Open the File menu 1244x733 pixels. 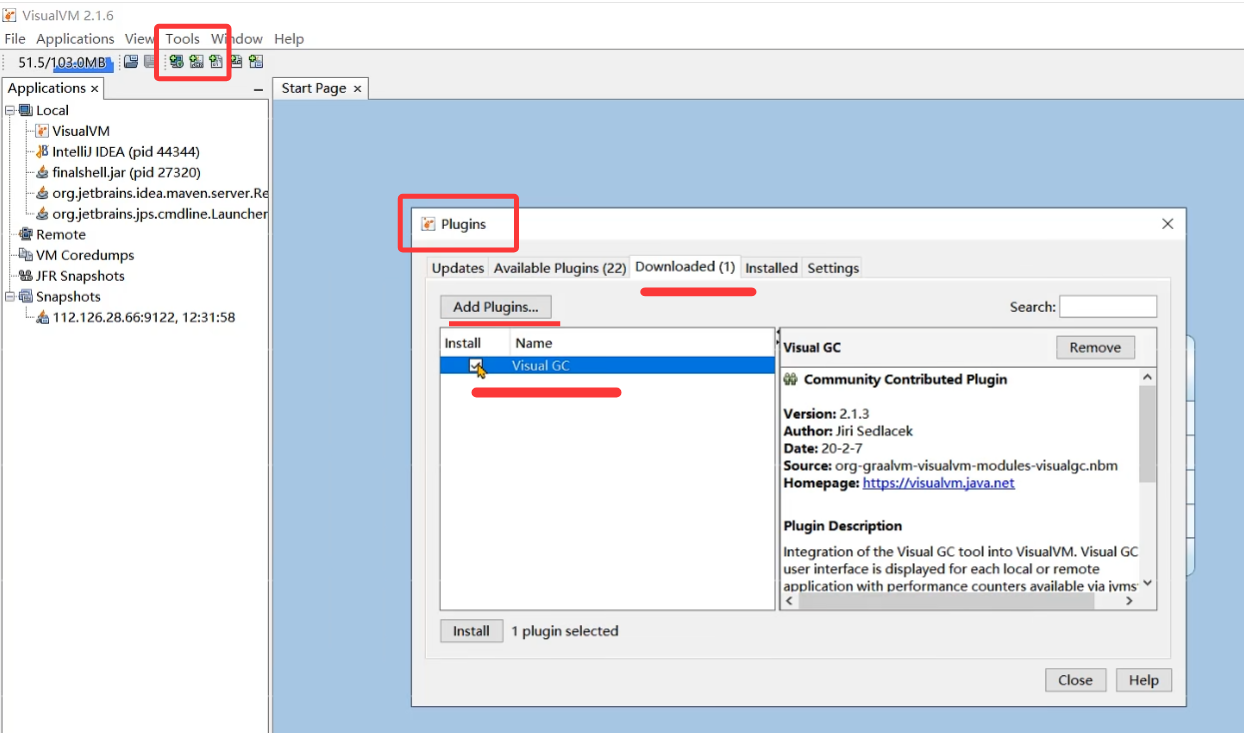tap(15, 39)
